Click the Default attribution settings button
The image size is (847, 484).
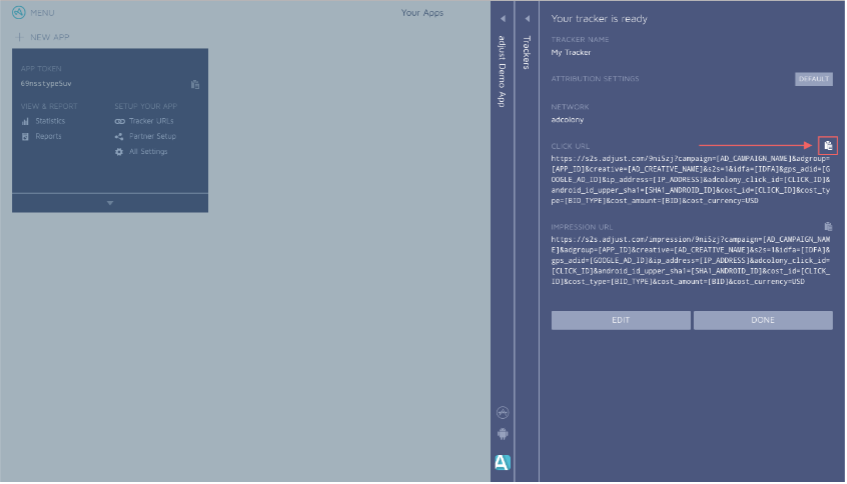tap(813, 79)
